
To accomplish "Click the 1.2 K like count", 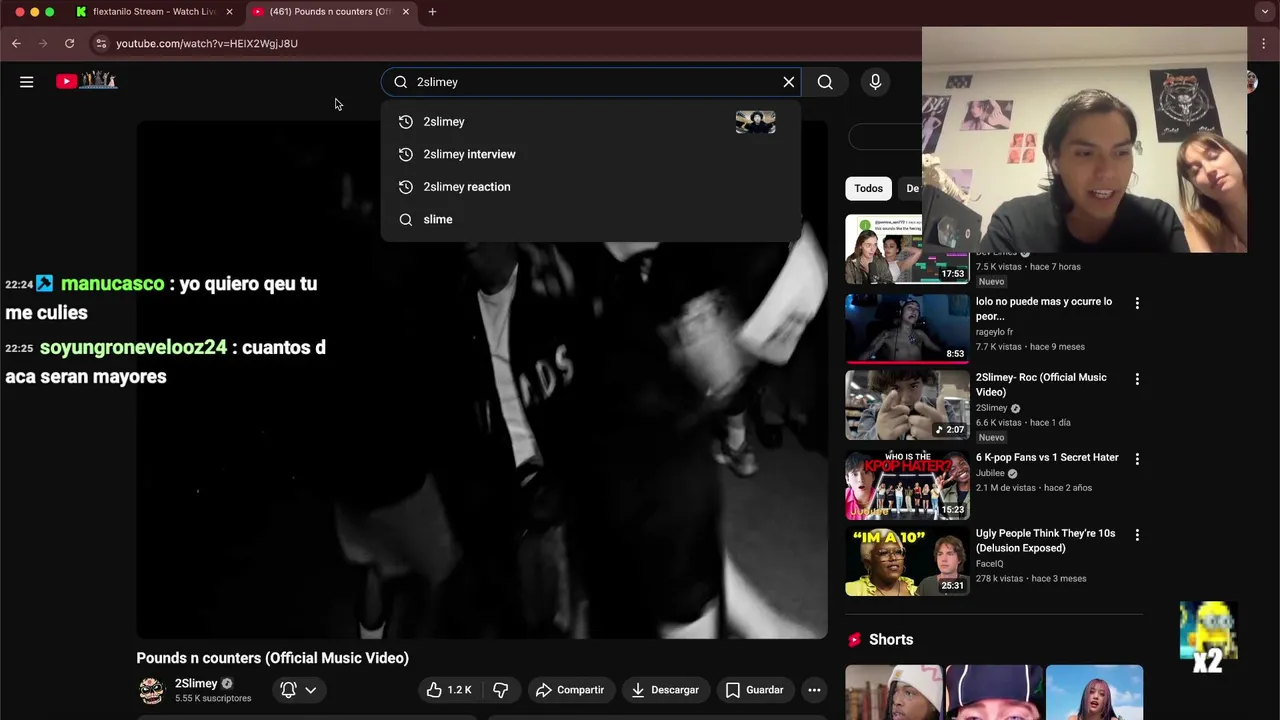I will pyautogui.click(x=459, y=690).
